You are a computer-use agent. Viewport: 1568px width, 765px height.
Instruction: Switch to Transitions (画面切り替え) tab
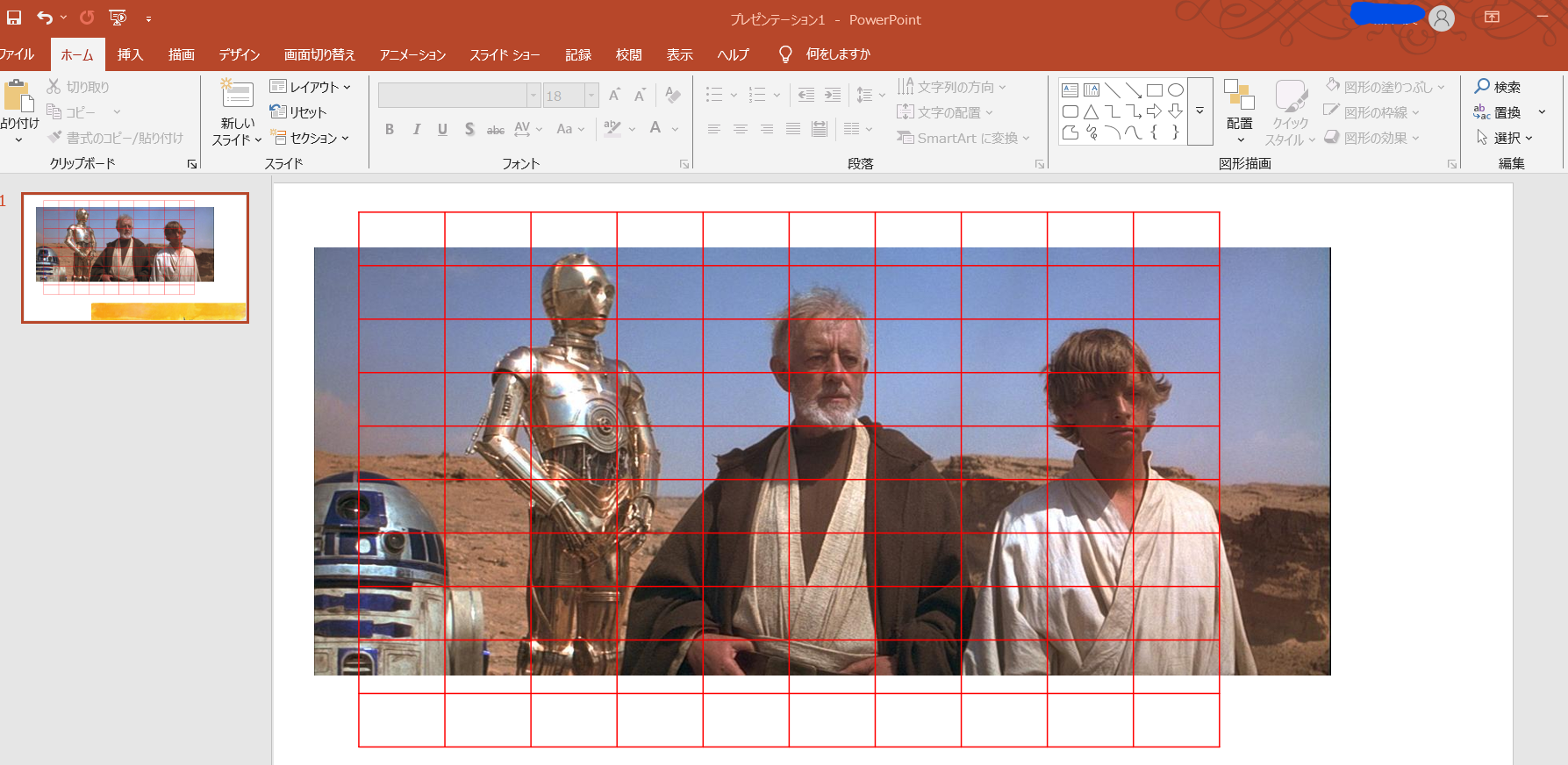[x=319, y=54]
